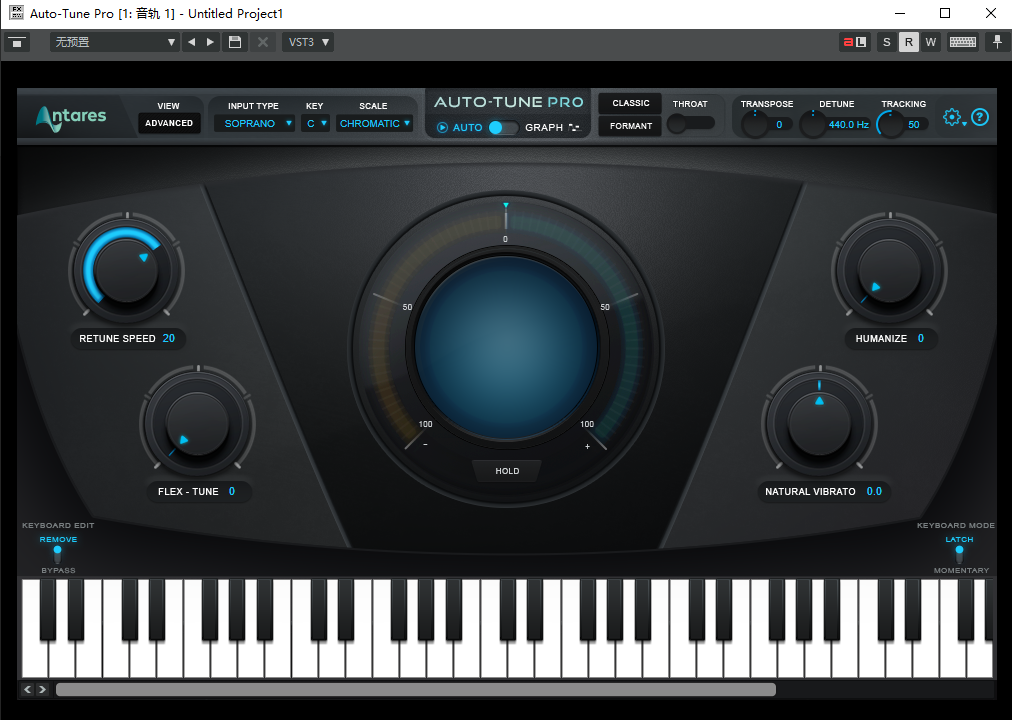Screen dimensions: 1012x720
Task: Open the virtual keyboard icon
Action: (963, 42)
